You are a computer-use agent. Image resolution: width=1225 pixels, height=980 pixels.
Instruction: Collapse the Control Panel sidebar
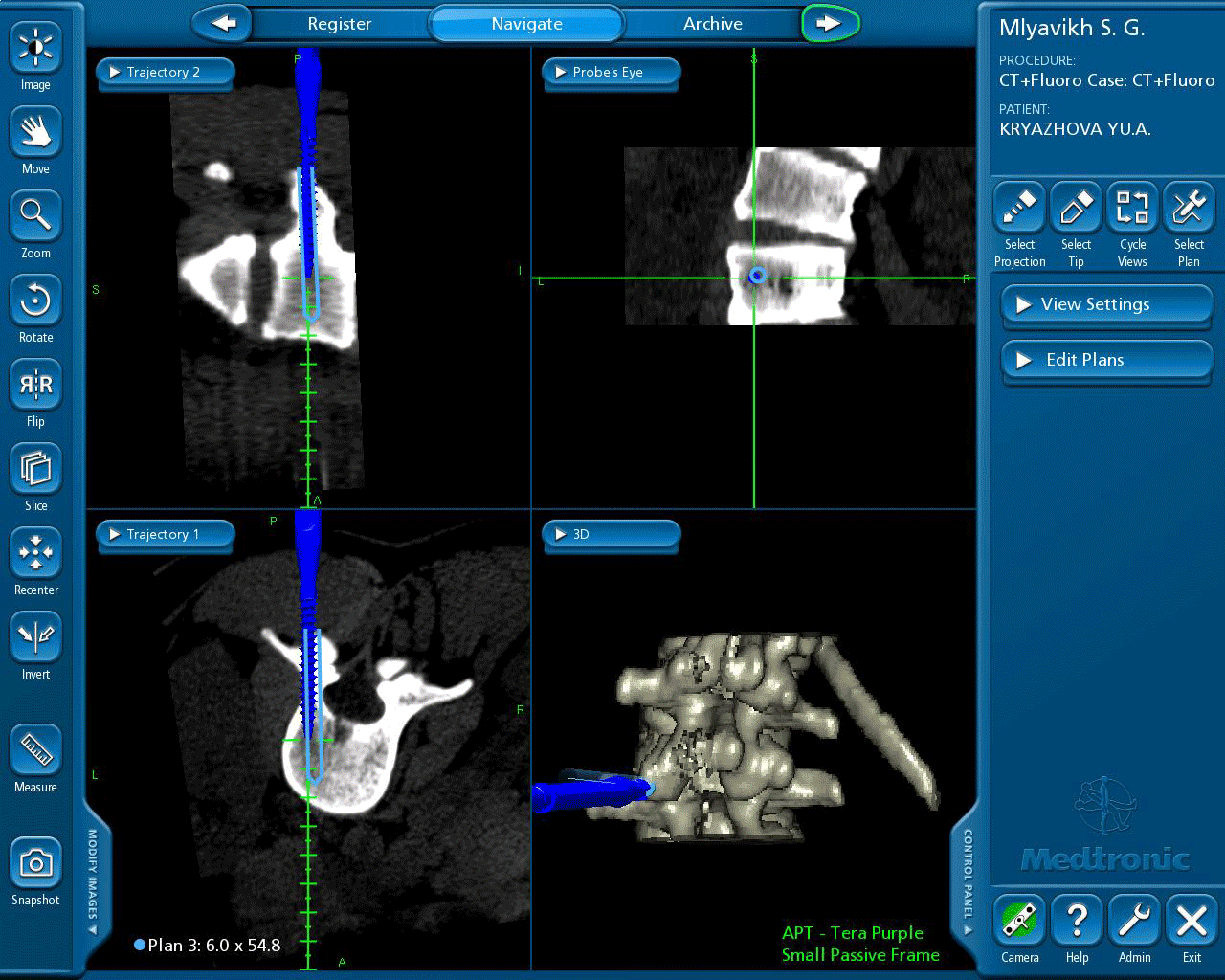click(968, 882)
